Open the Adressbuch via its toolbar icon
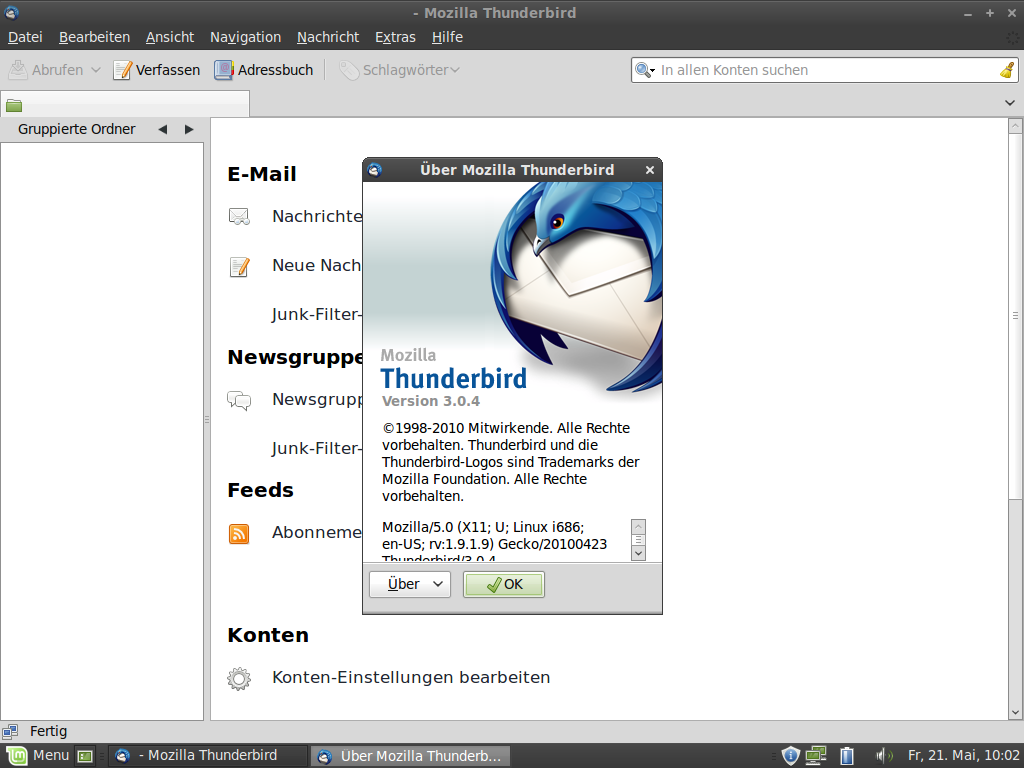The image size is (1024, 768). 222,69
